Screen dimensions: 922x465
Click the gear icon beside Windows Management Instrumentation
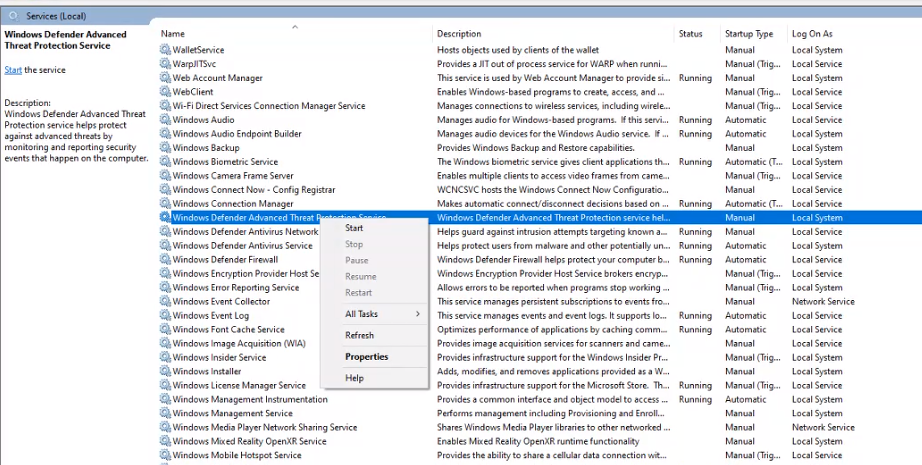pos(165,399)
